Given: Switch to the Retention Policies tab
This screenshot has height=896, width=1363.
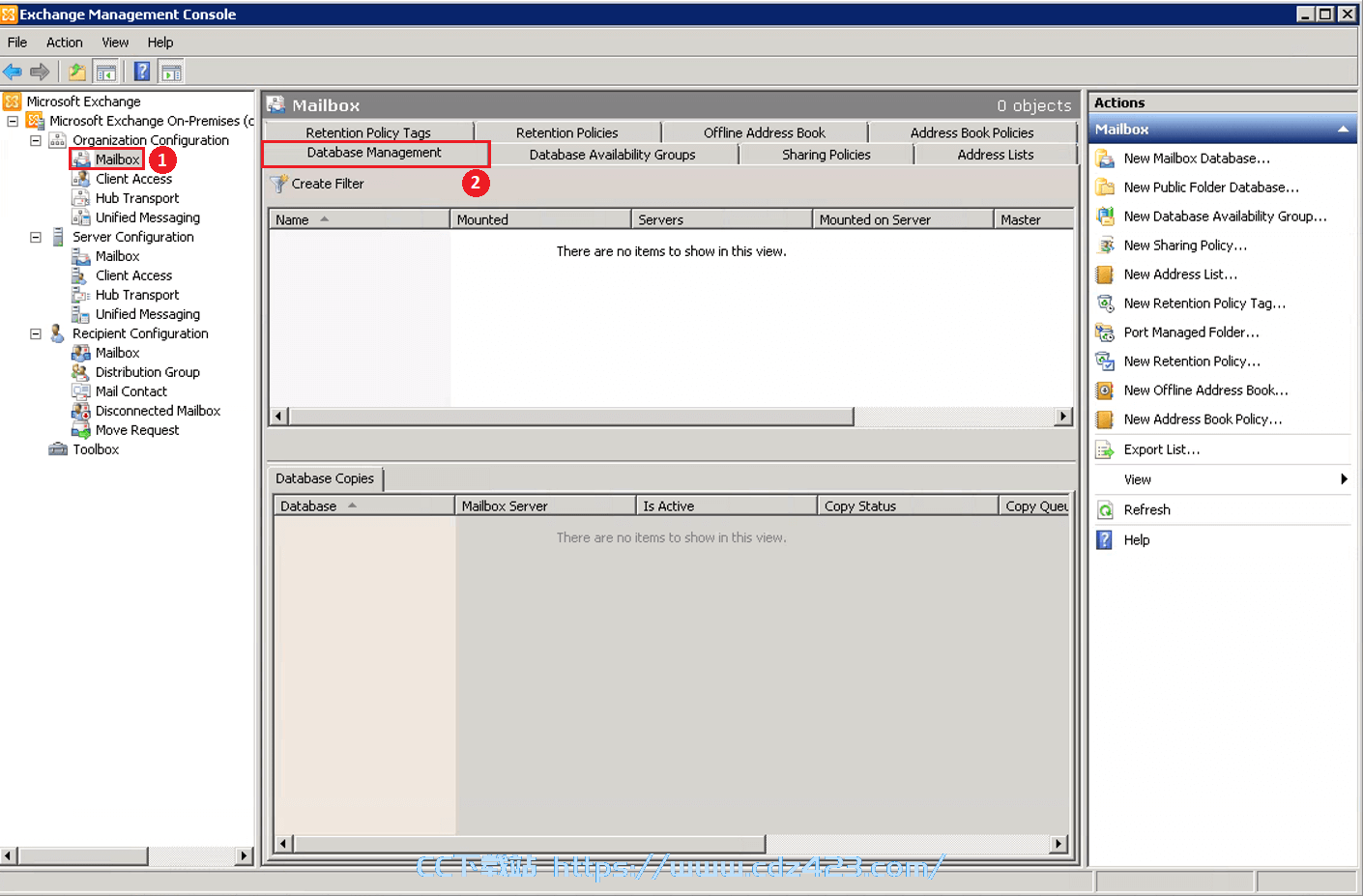Looking at the screenshot, I should pos(567,132).
